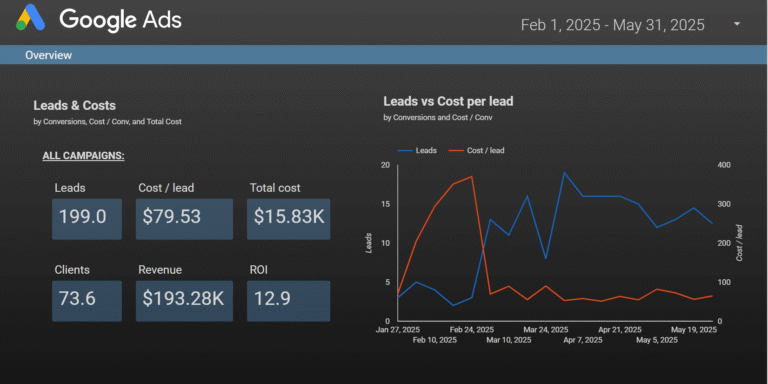Open the date range dropdown arrow
This screenshot has width=768, height=384.
pyautogui.click(x=737, y=24)
